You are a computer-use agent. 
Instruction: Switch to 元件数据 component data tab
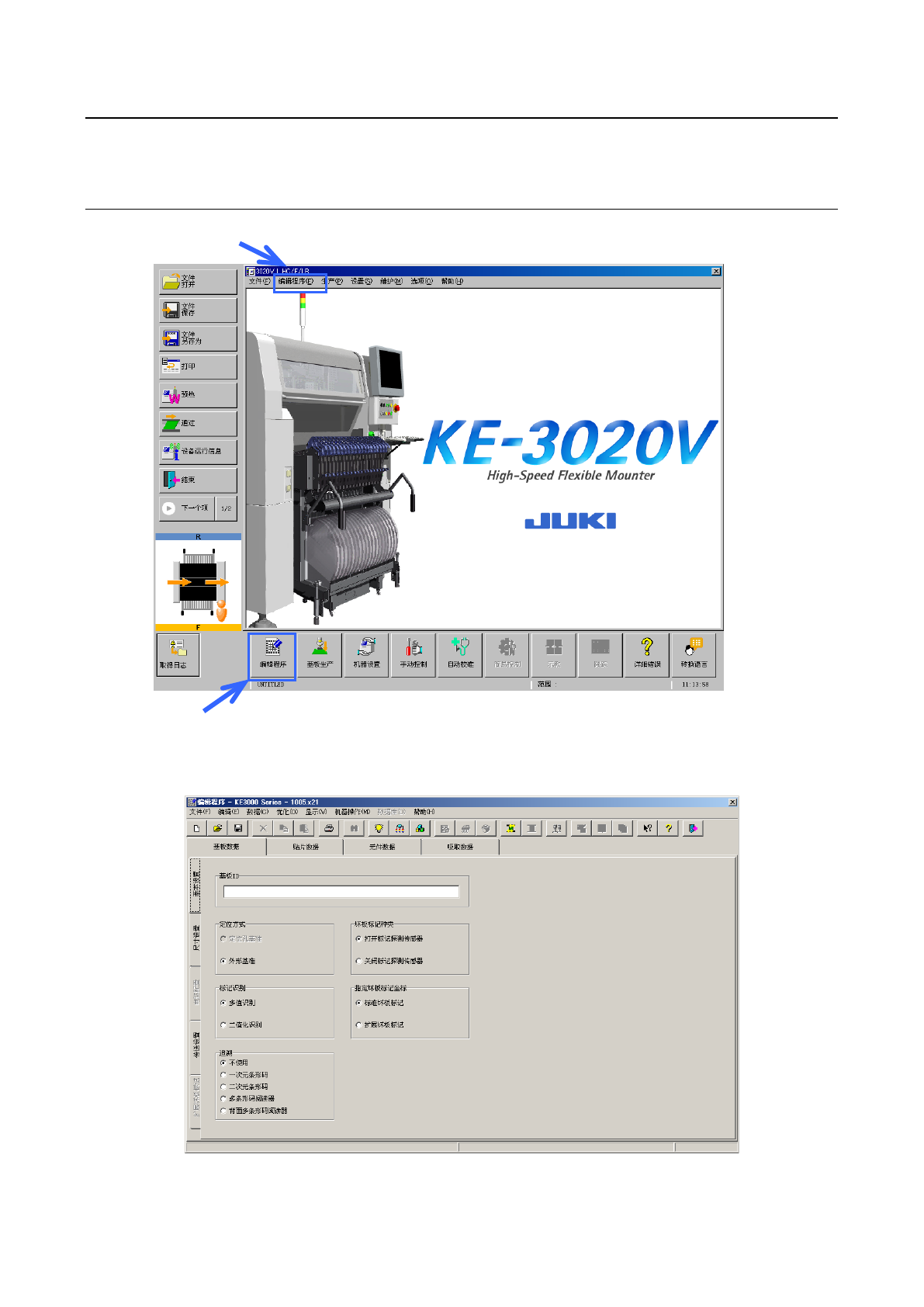coord(382,847)
